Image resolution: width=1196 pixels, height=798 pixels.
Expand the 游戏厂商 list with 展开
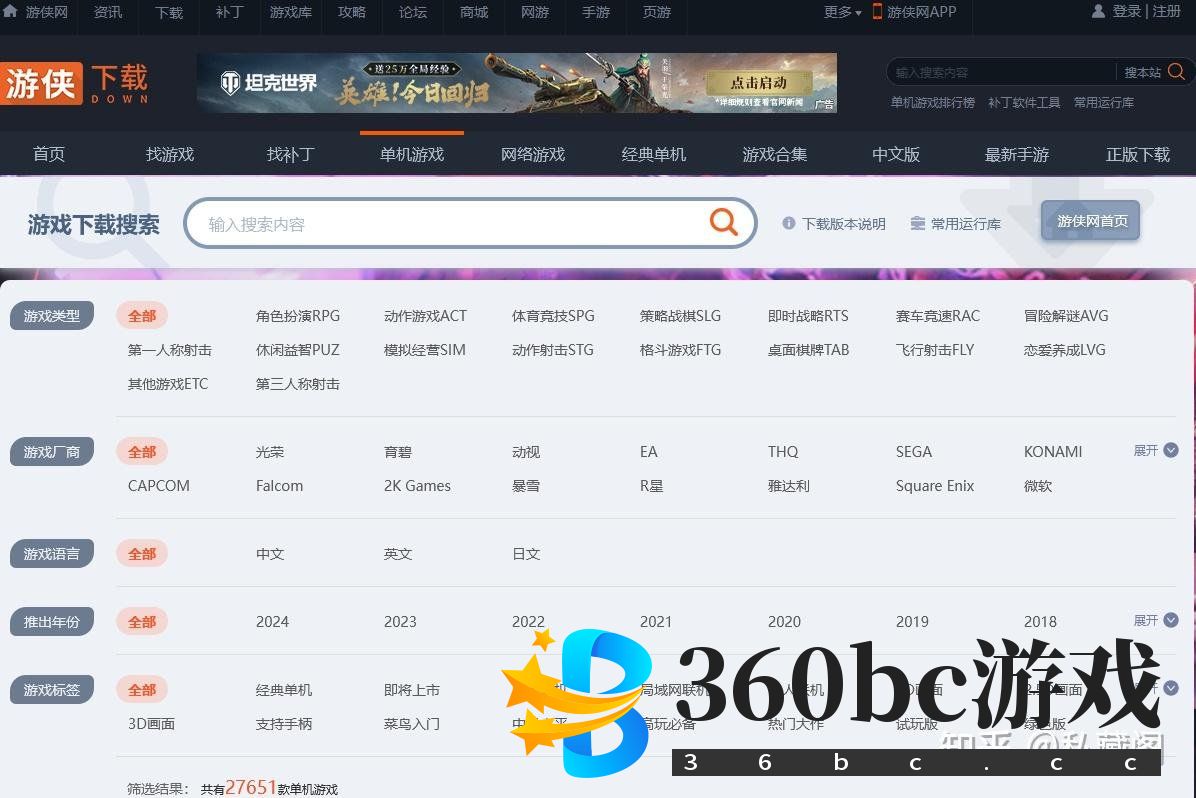click(1155, 451)
